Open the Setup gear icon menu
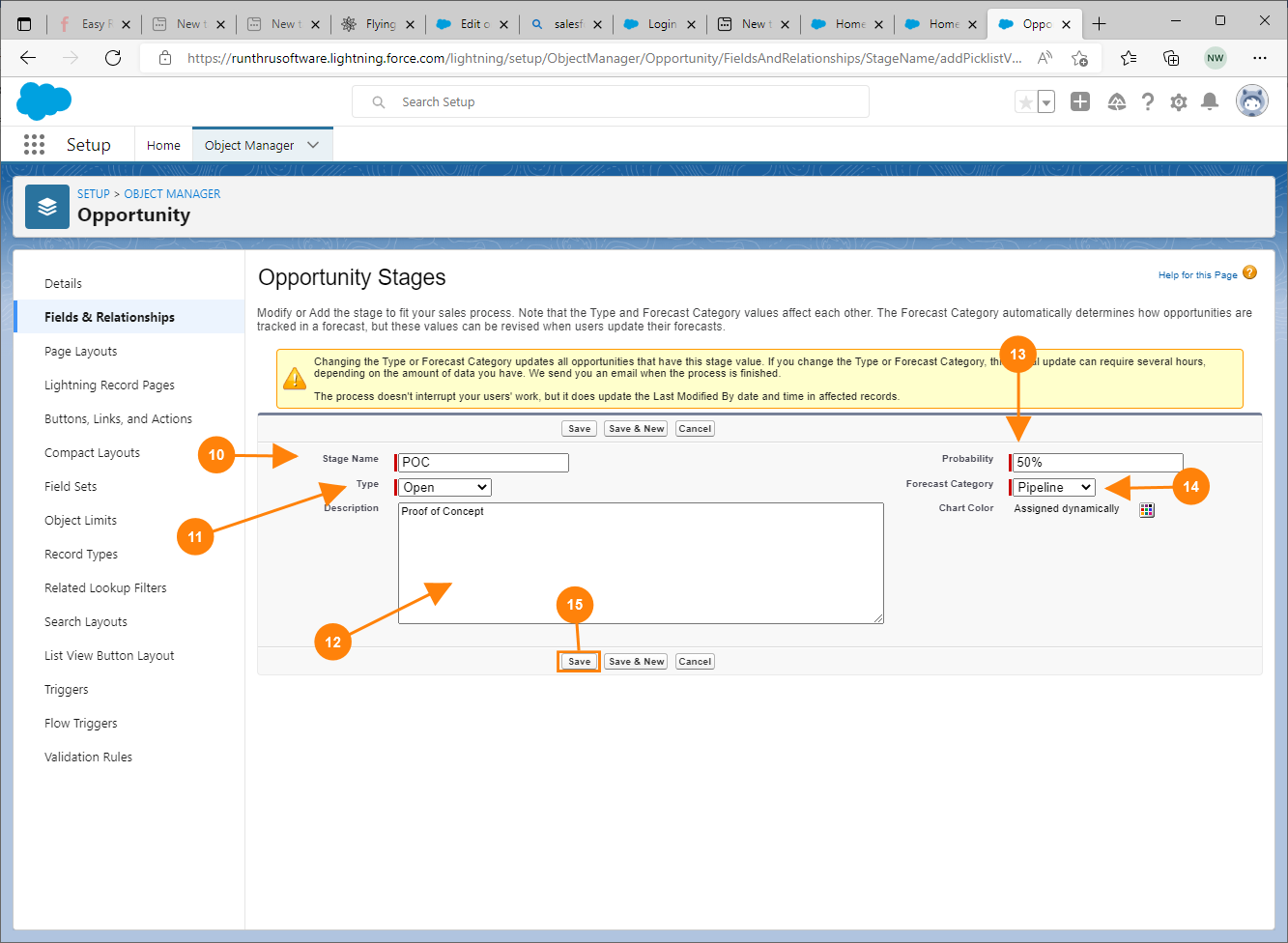Viewport: 1288px width, 943px height. 1178,101
